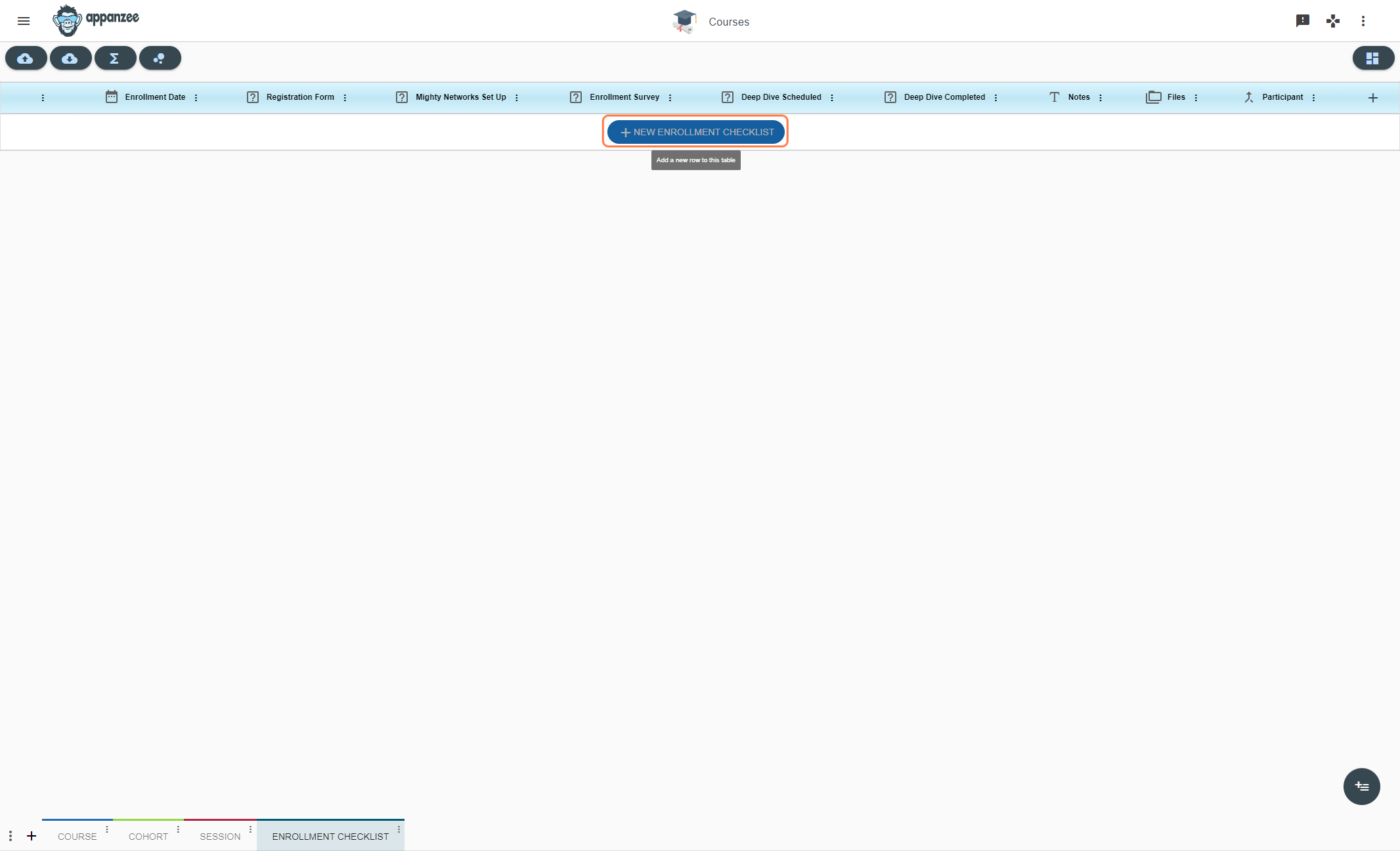Click the Mighty Networks Set Up type icon
The height and width of the screenshot is (851, 1400).
(x=402, y=97)
